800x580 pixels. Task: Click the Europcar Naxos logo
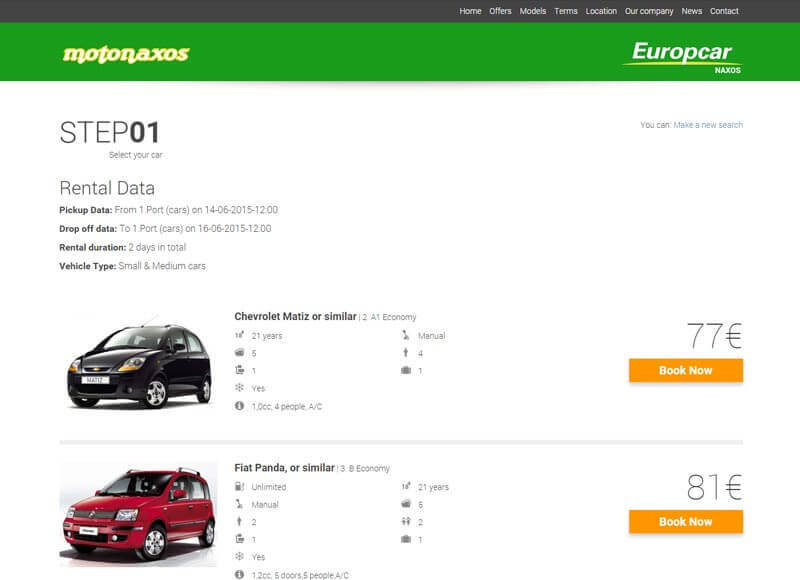[x=682, y=57]
